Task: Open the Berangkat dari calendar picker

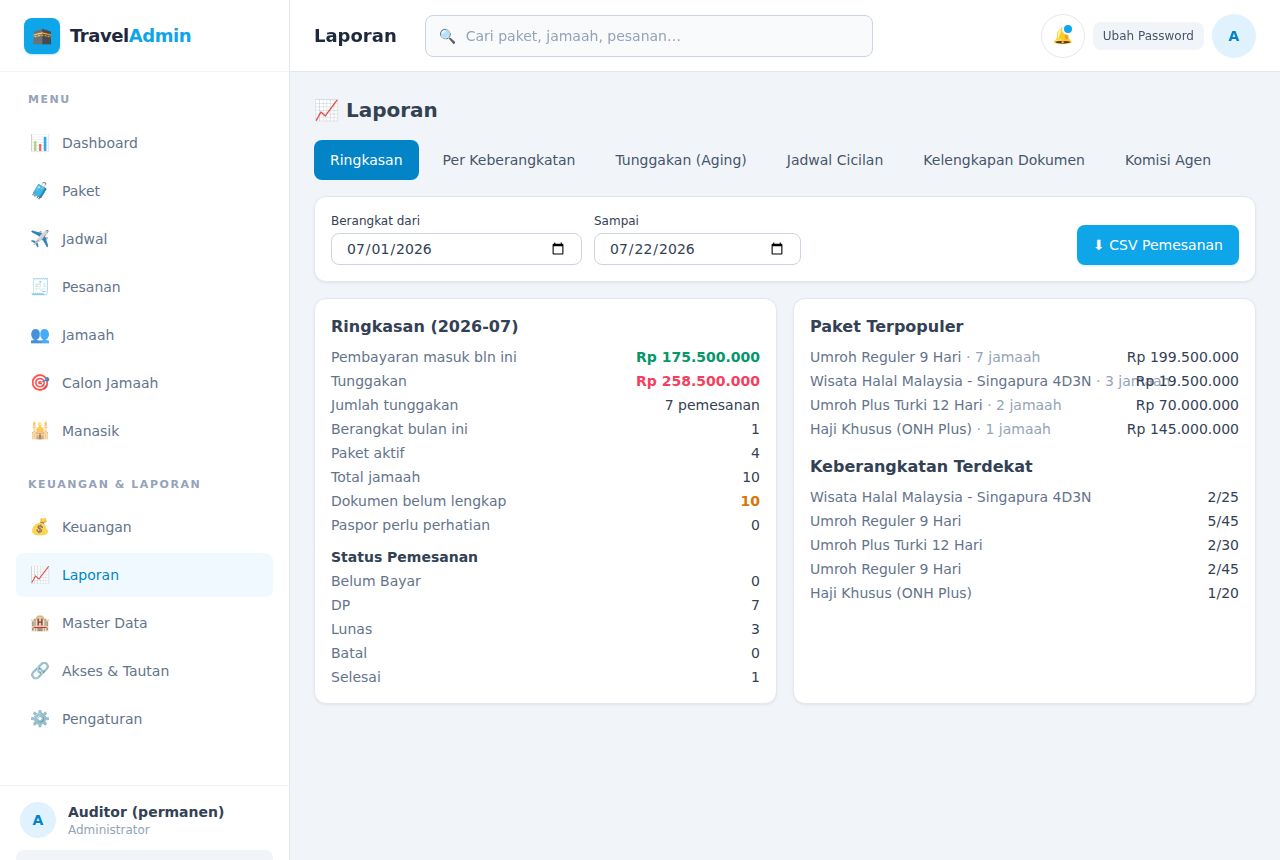Action: [558, 249]
